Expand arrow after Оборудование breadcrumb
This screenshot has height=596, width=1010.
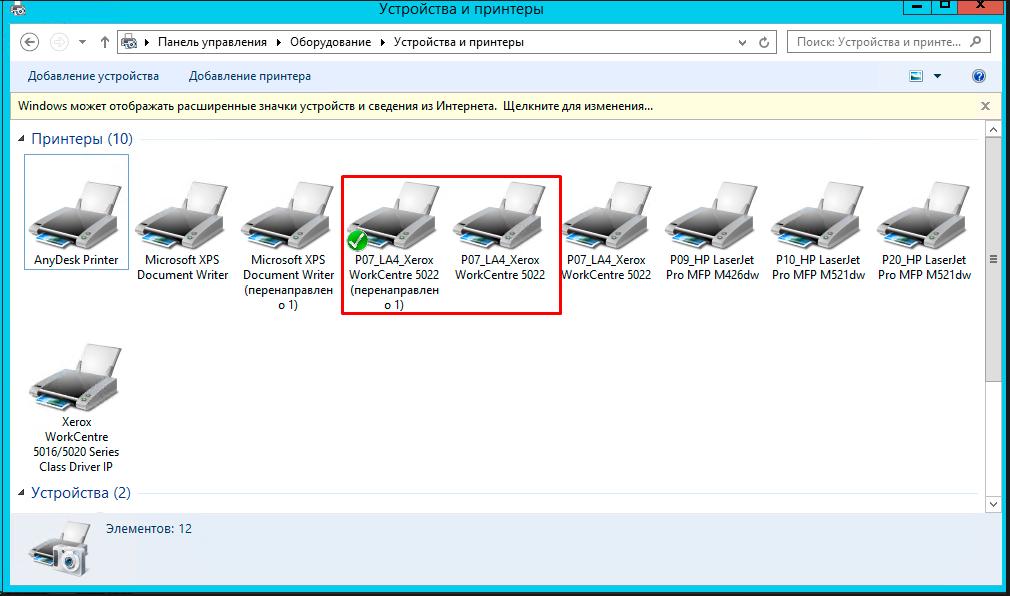pos(383,42)
